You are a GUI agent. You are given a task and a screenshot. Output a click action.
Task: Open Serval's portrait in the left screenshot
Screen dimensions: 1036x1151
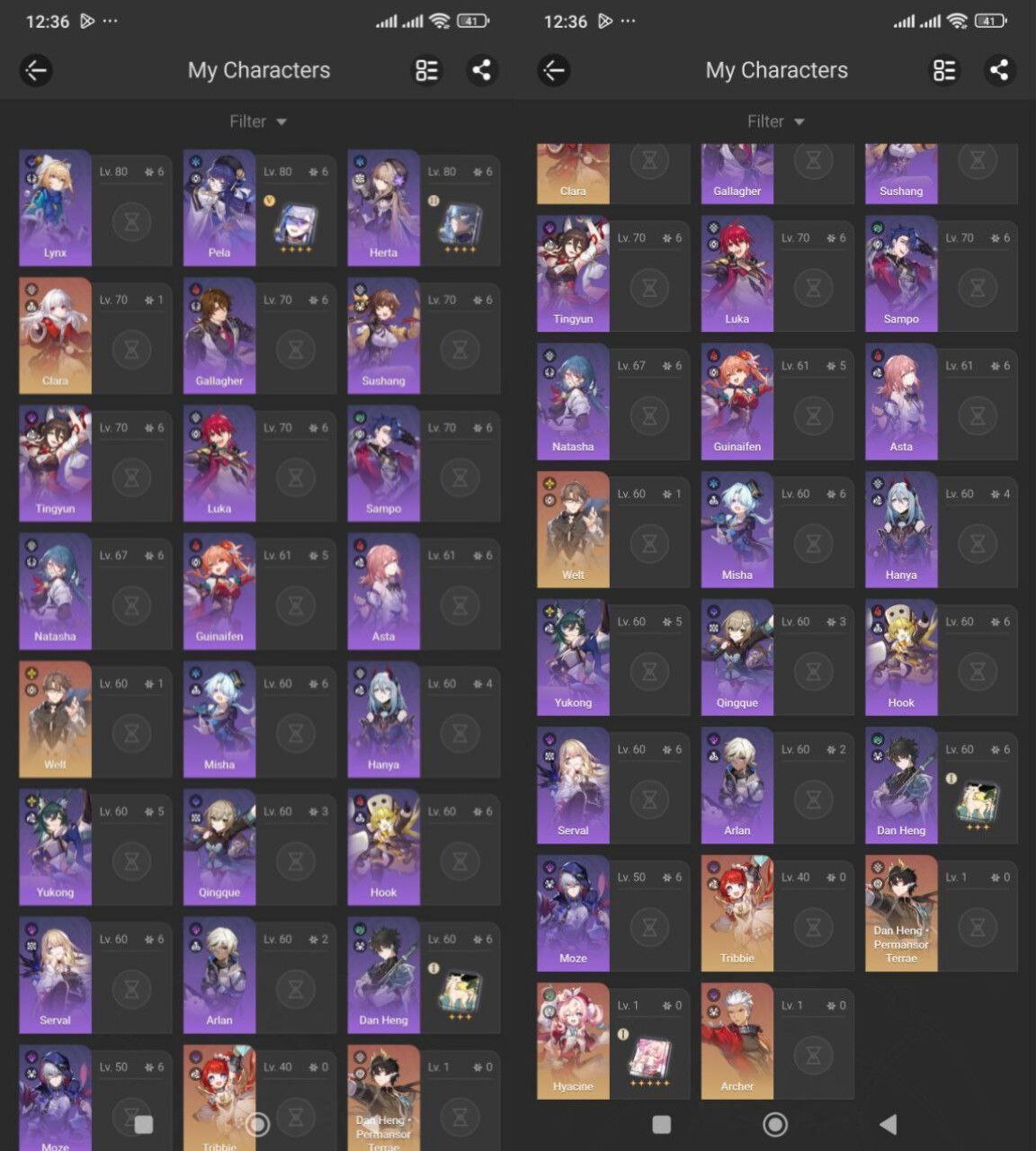[x=55, y=975]
